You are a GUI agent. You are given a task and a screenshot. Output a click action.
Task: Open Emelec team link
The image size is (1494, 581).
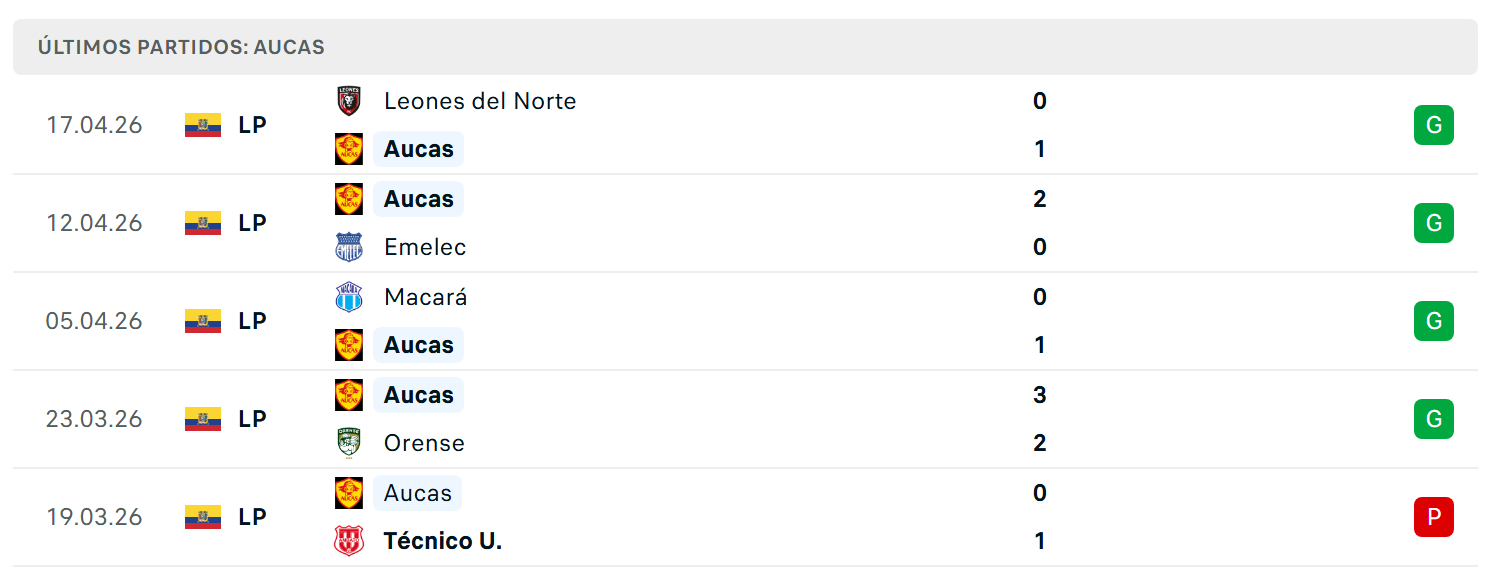425,247
